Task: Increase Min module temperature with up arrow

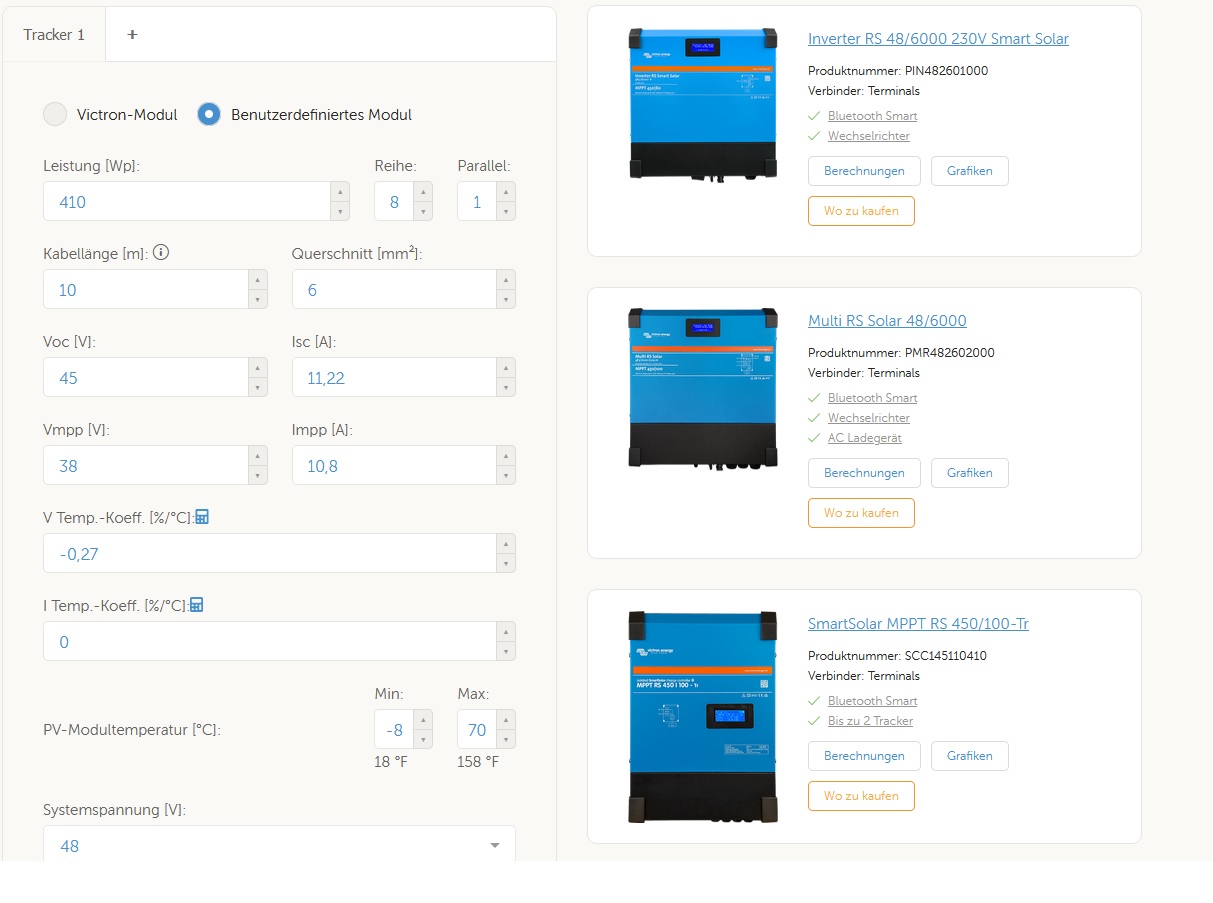Action: pyautogui.click(x=423, y=719)
